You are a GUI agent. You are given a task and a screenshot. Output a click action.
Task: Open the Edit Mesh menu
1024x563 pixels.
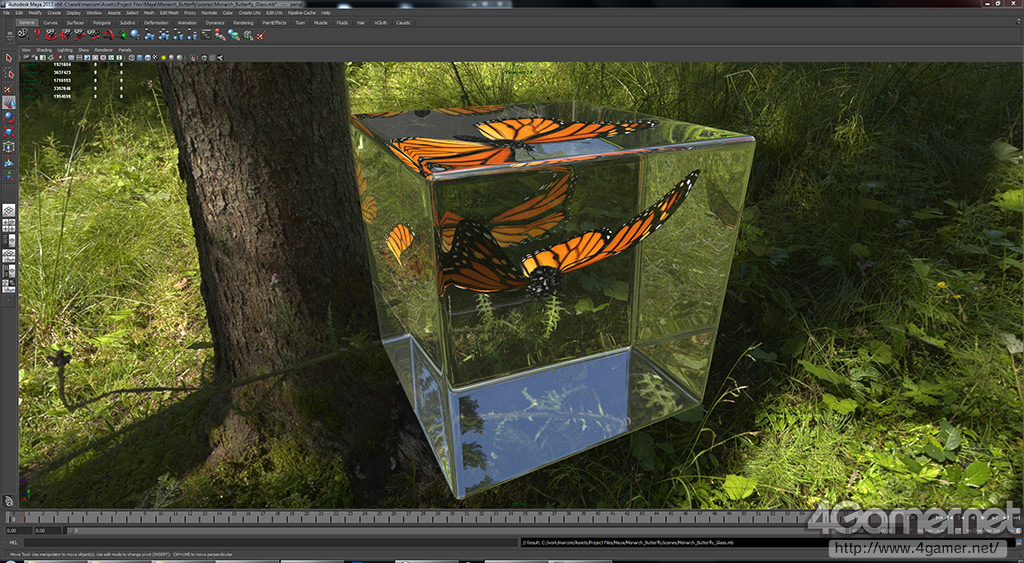[169, 12]
